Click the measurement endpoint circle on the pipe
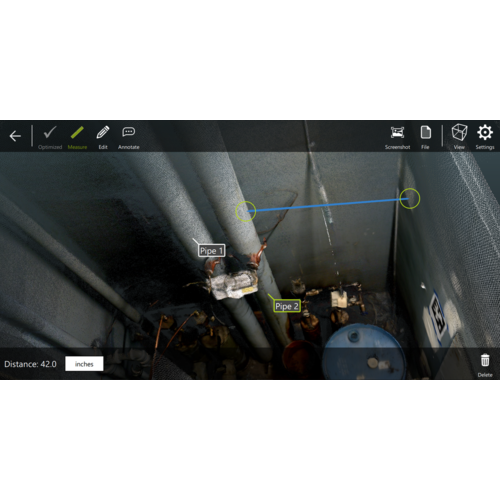 click(x=246, y=211)
